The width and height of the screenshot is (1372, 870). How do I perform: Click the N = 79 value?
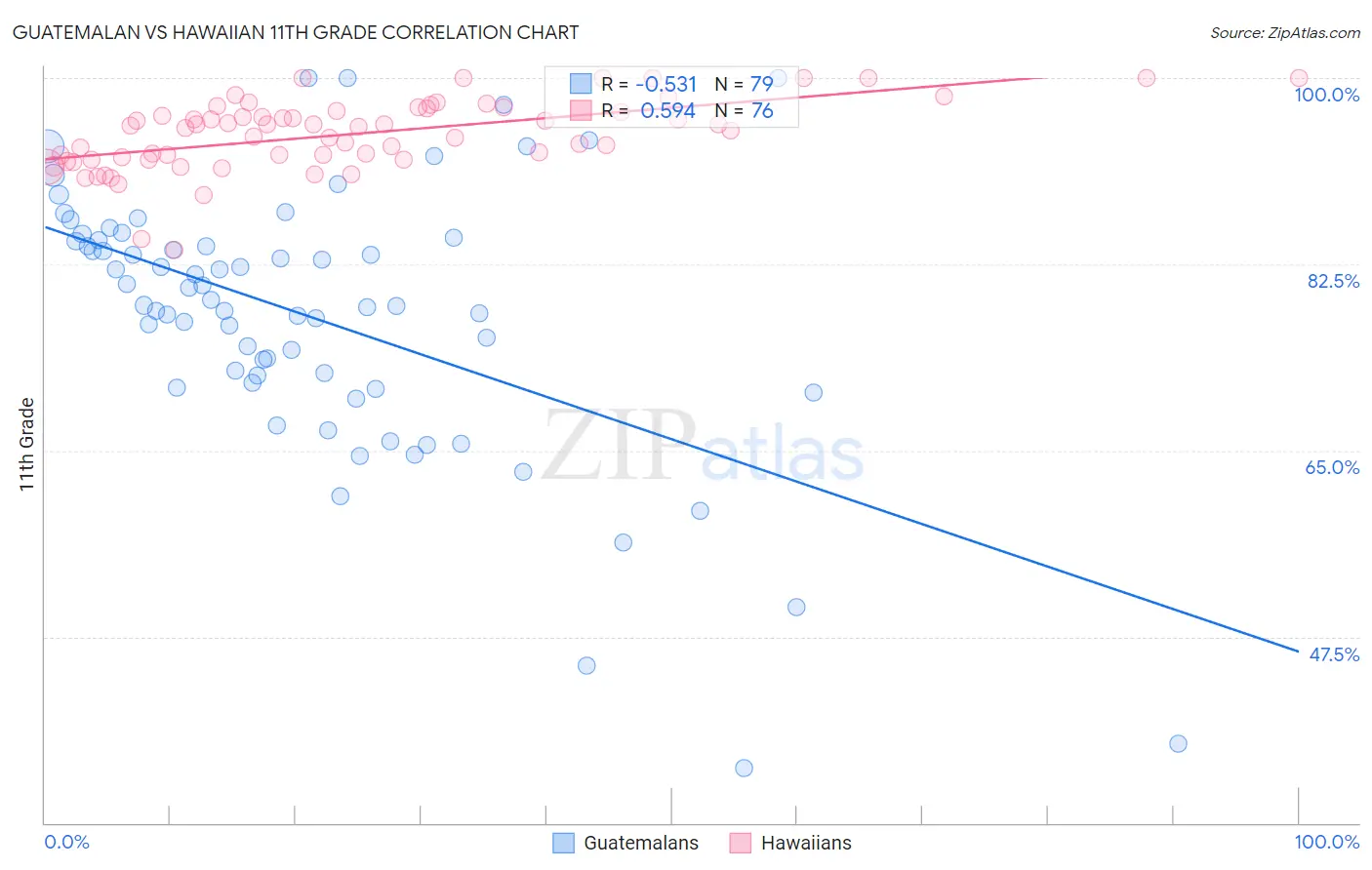(x=744, y=84)
